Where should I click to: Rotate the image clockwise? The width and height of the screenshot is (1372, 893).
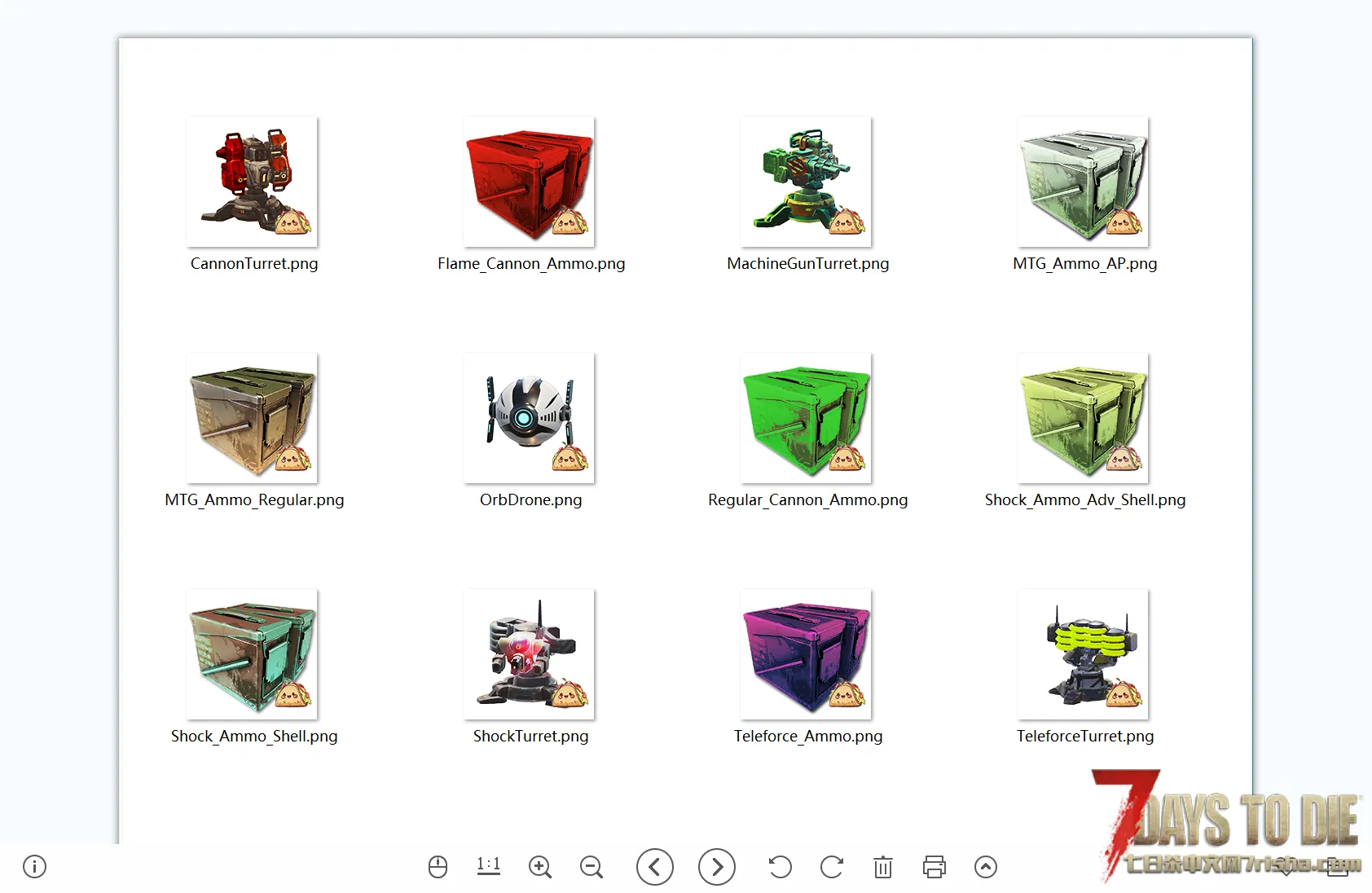pyautogui.click(x=832, y=867)
